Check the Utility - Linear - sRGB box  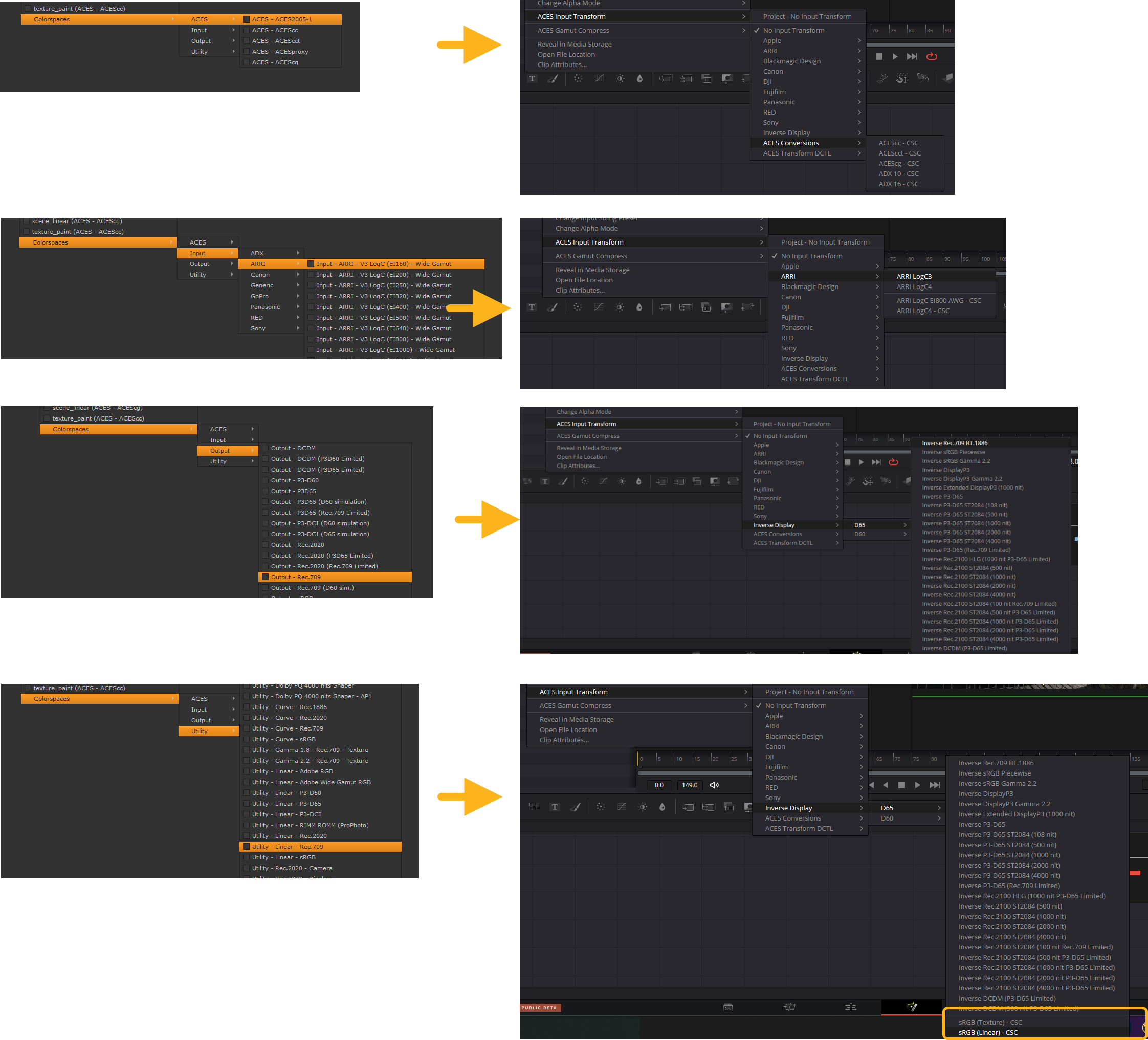pos(247,858)
